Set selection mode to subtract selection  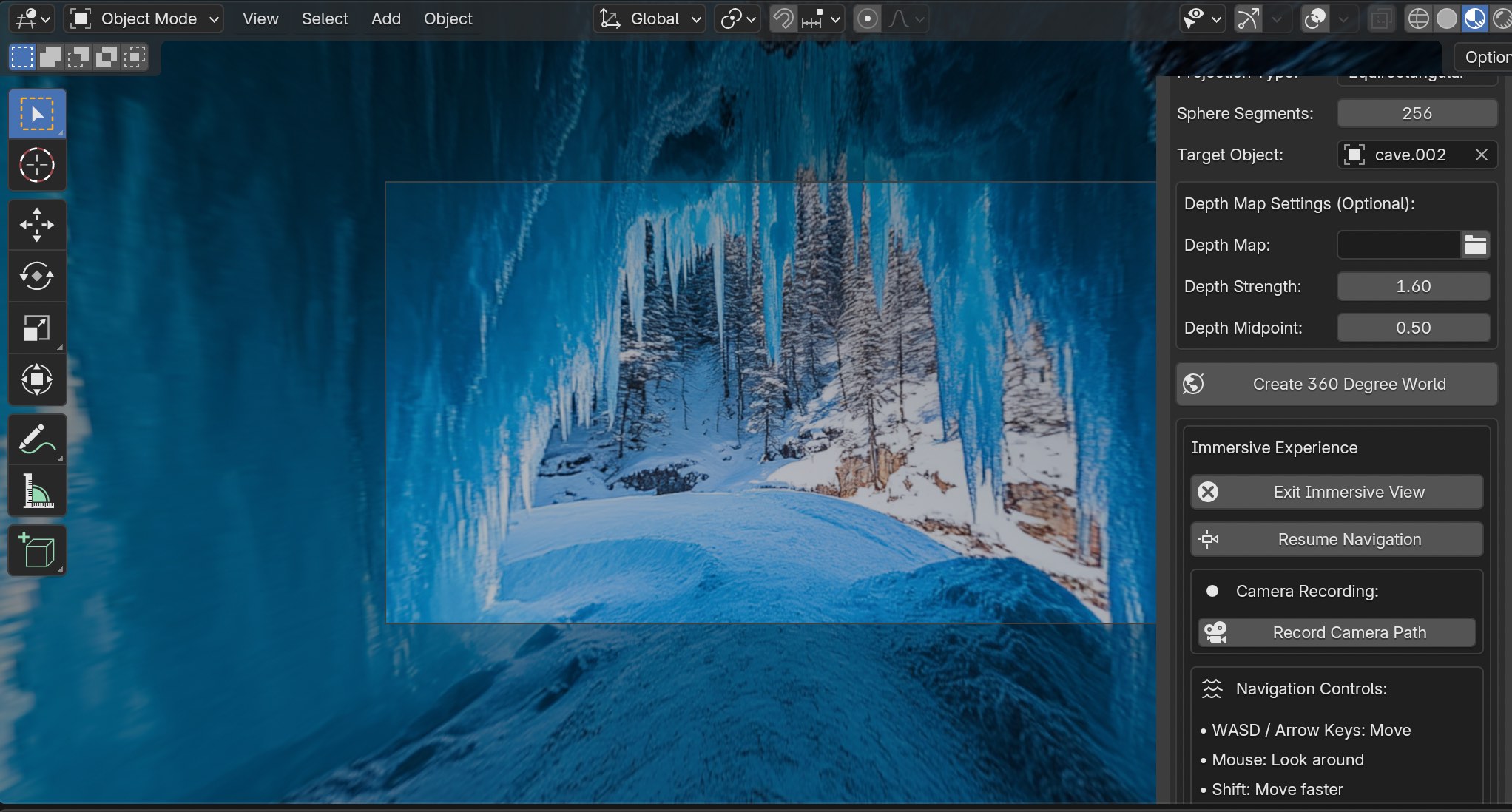tap(78, 57)
